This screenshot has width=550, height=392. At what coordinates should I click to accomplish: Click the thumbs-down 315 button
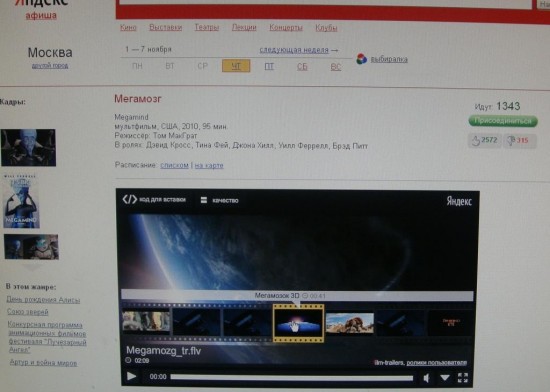(x=519, y=141)
